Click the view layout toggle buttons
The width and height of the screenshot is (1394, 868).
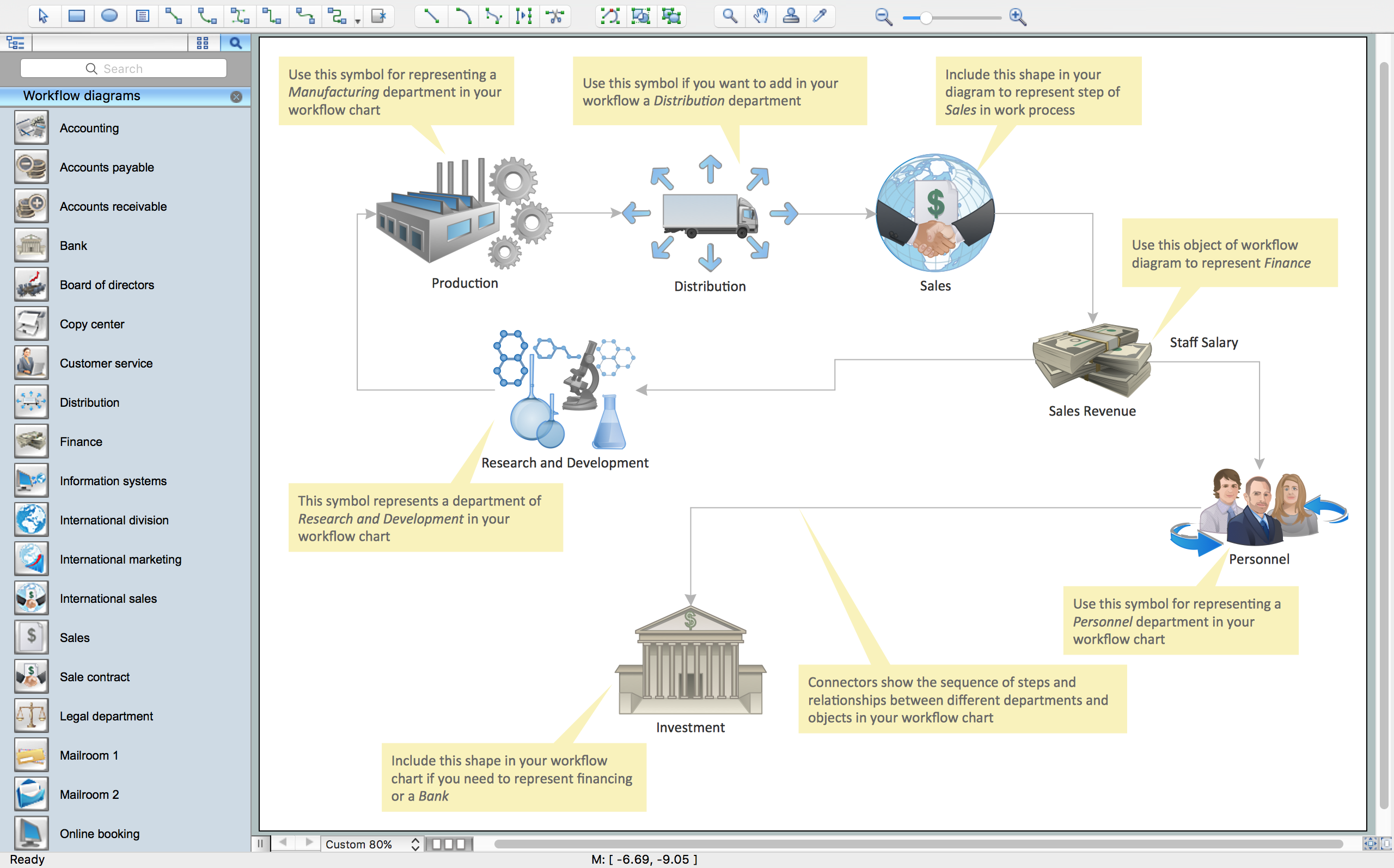[205, 42]
